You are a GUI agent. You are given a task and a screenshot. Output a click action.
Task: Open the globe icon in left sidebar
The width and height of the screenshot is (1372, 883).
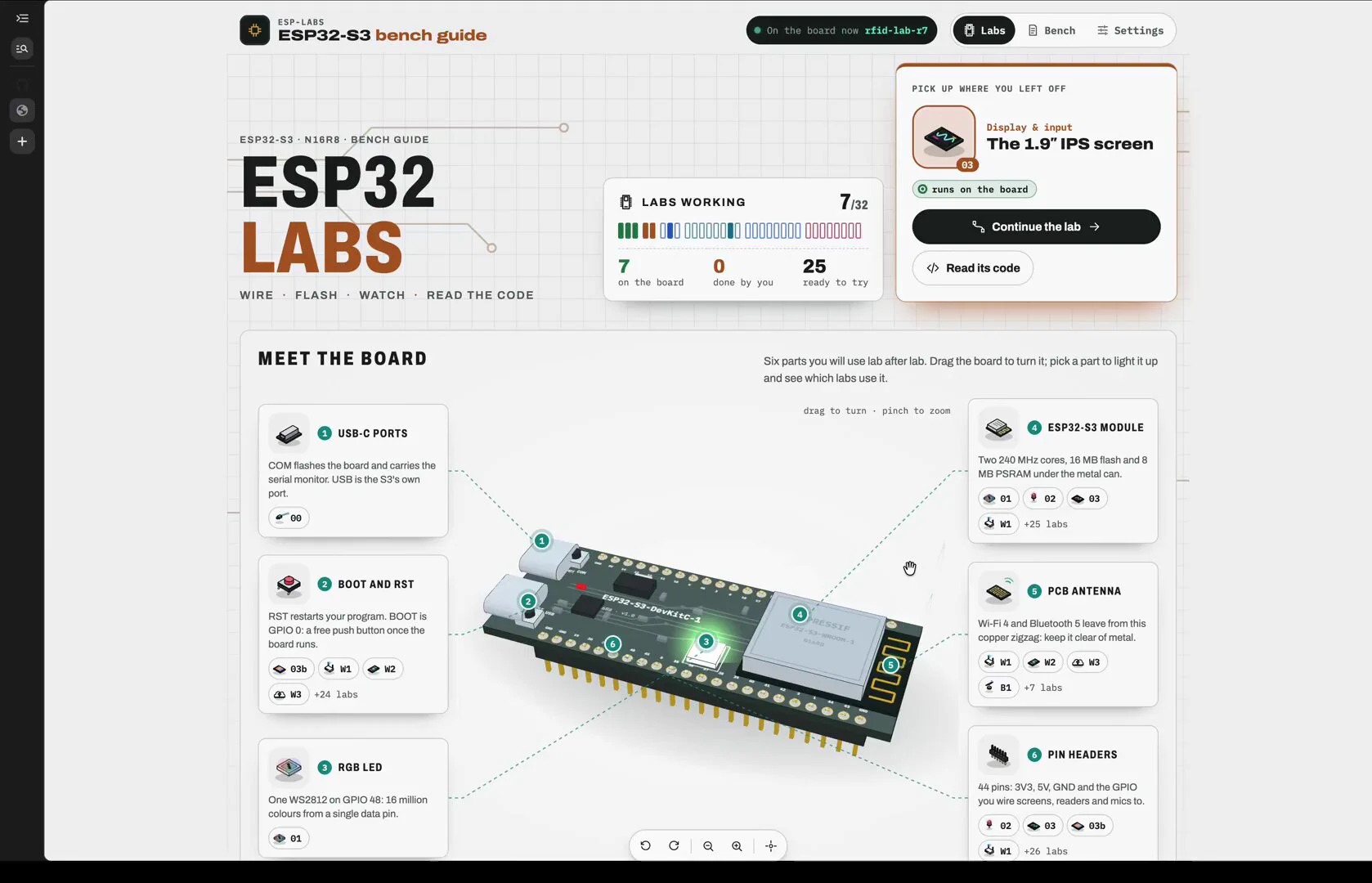(x=22, y=110)
